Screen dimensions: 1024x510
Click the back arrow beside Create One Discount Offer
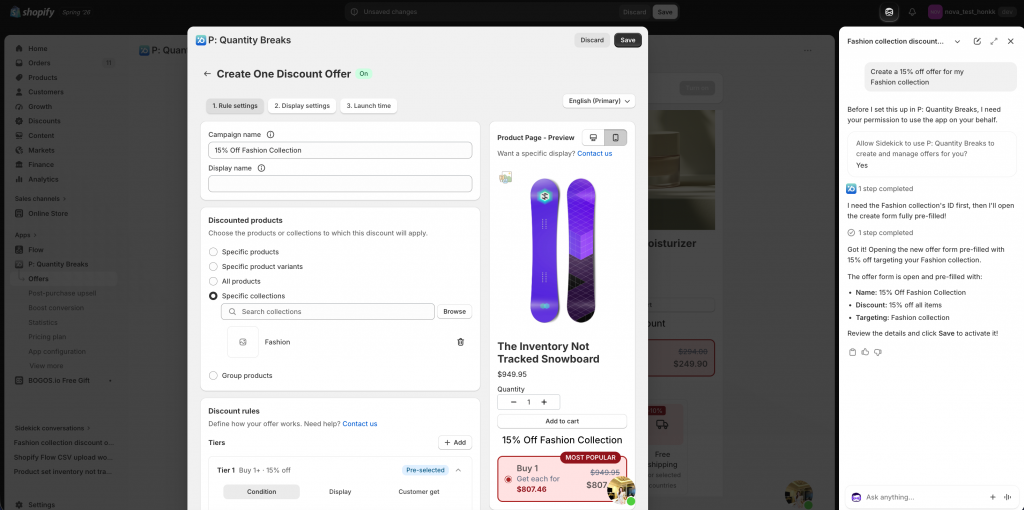click(207, 74)
